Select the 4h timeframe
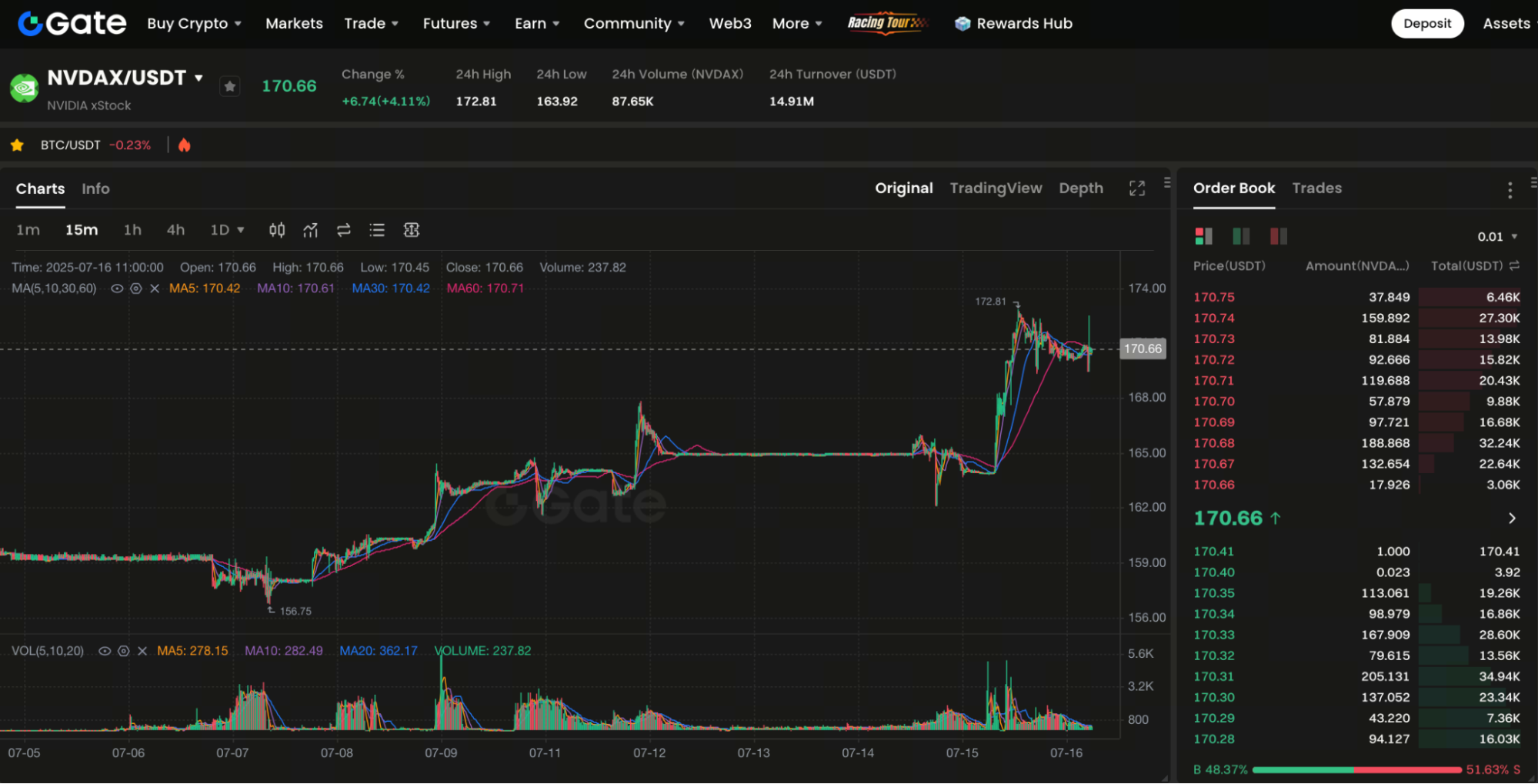 pos(175,230)
